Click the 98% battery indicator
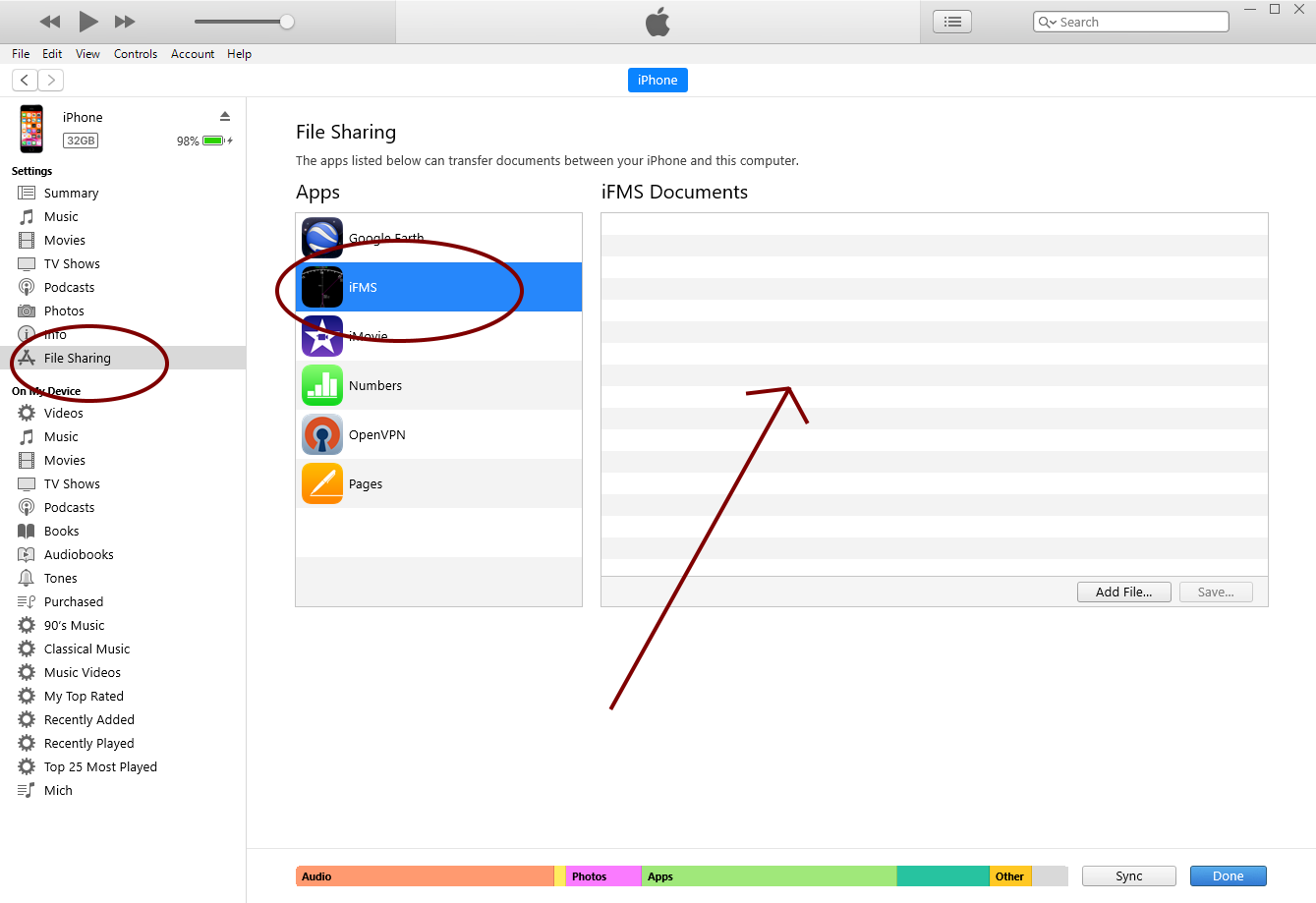This screenshot has width=1316, height=903. pos(204,141)
